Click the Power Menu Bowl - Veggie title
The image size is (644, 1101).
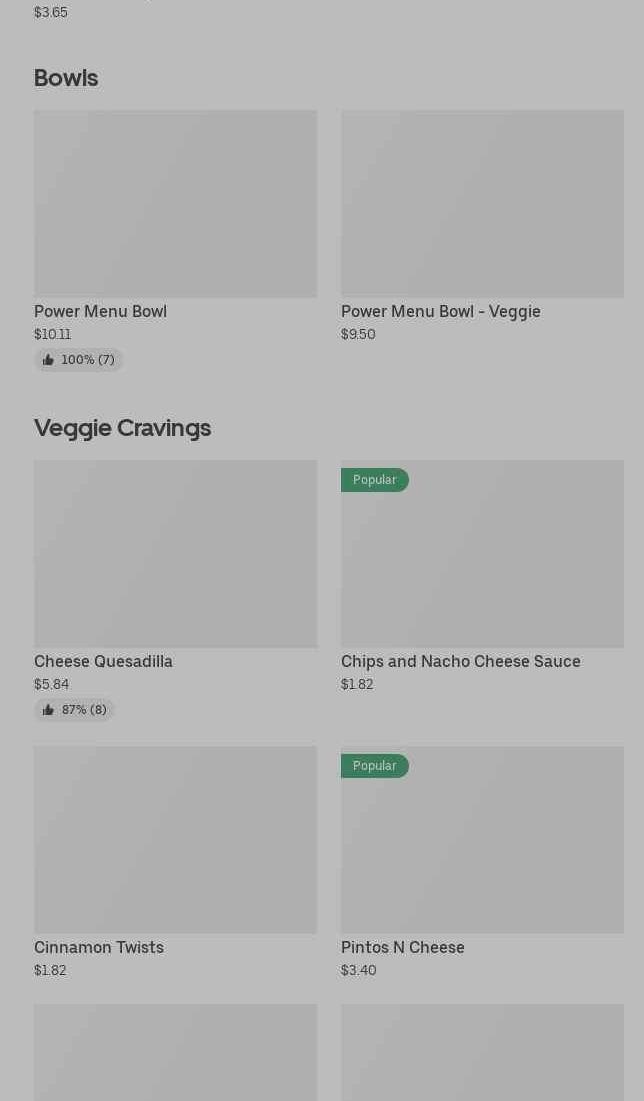click(x=440, y=312)
